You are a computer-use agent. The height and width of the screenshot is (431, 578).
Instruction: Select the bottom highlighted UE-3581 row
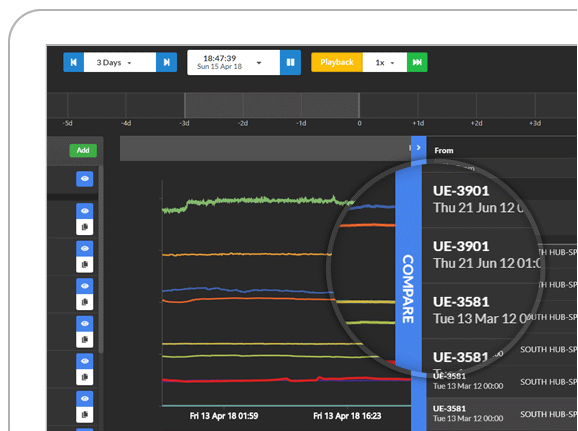tap(502, 414)
